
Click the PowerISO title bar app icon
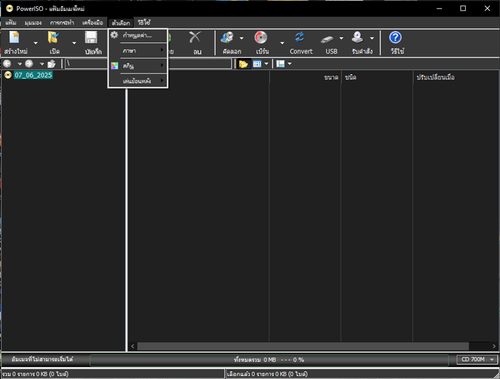[x=9, y=8]
